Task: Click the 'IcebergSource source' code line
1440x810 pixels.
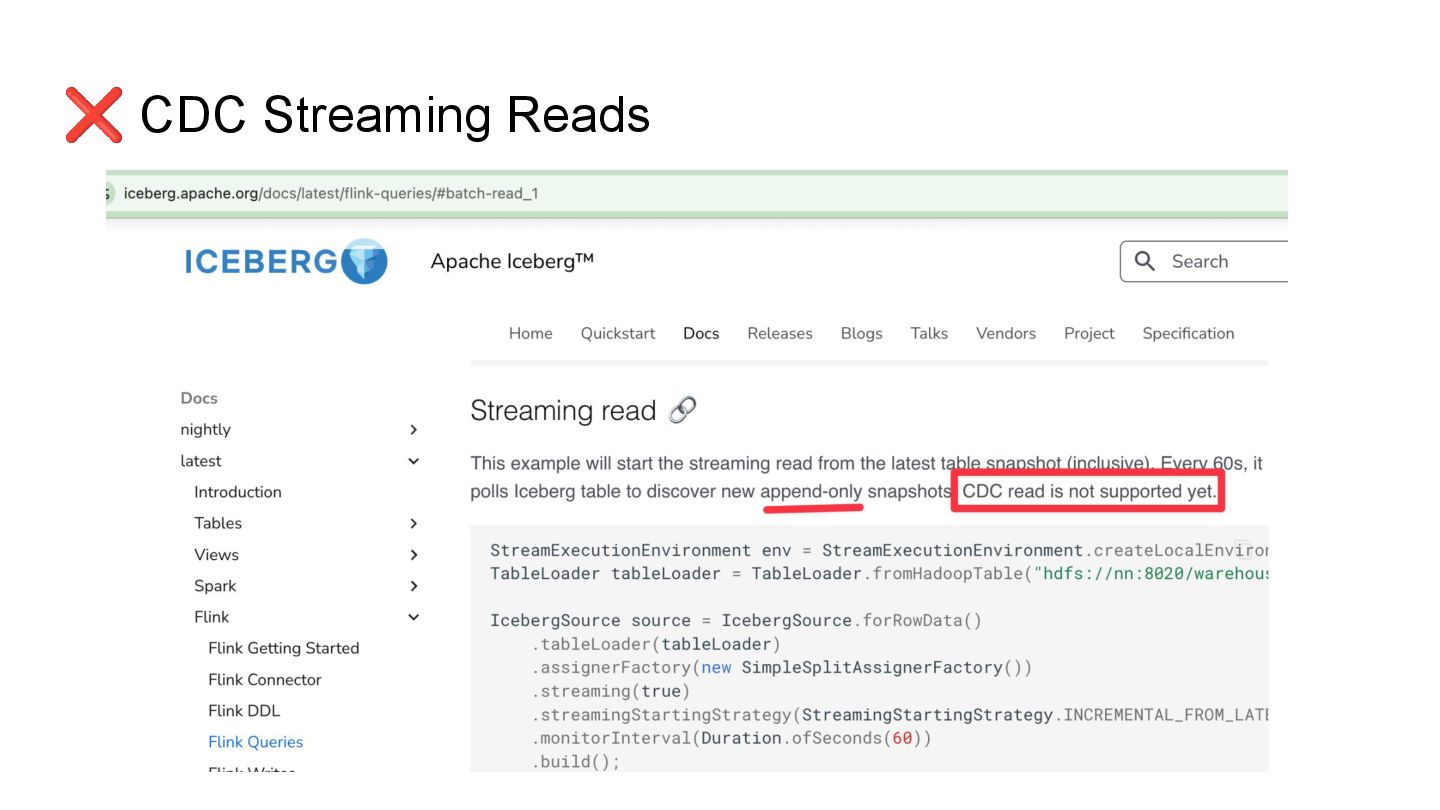Action: click(x=736, y=620)
